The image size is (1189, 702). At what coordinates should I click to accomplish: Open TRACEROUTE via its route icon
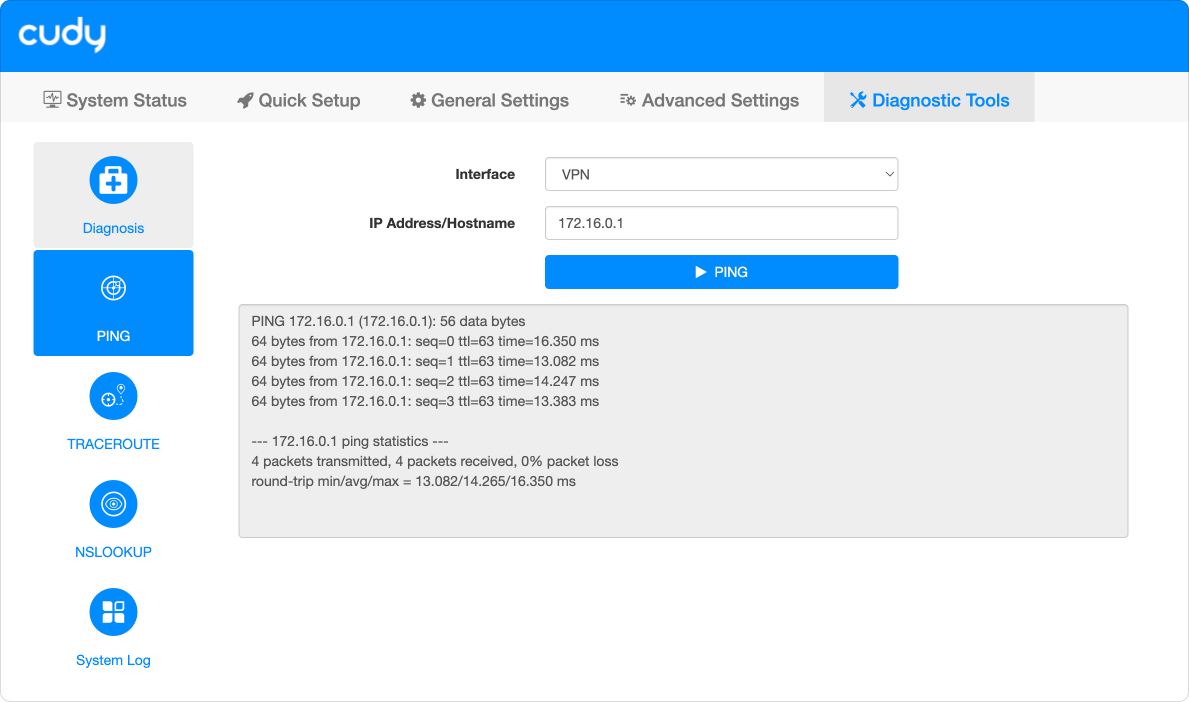point(113,397)
